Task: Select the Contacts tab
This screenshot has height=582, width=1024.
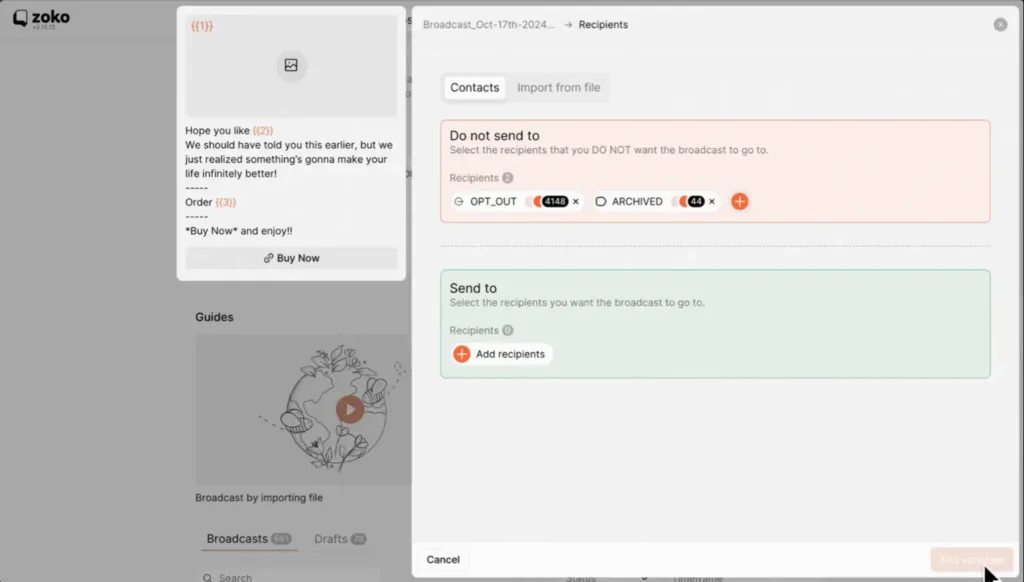Action: [x=474, y=87]
